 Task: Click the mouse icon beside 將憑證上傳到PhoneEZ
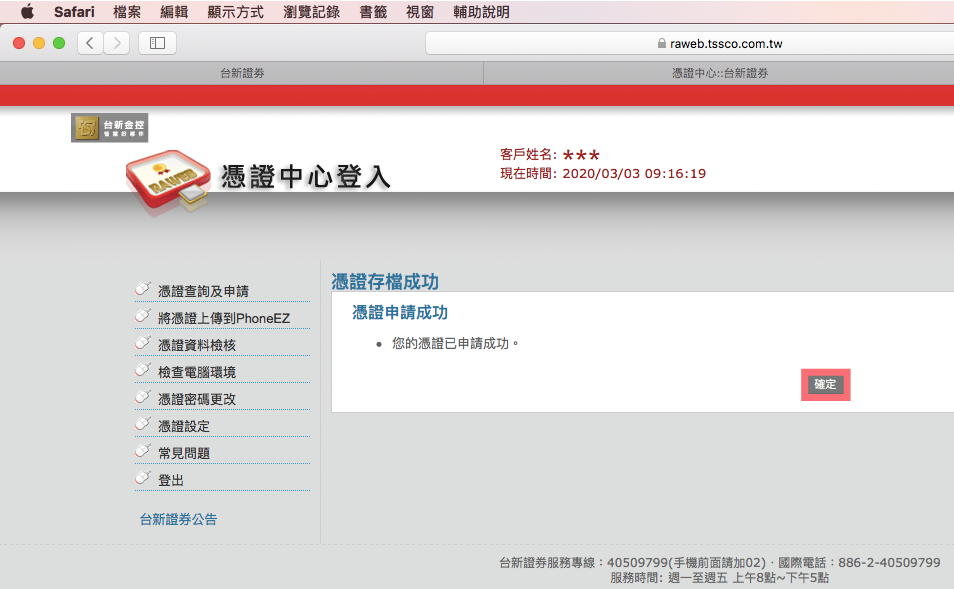pos(143,315)
